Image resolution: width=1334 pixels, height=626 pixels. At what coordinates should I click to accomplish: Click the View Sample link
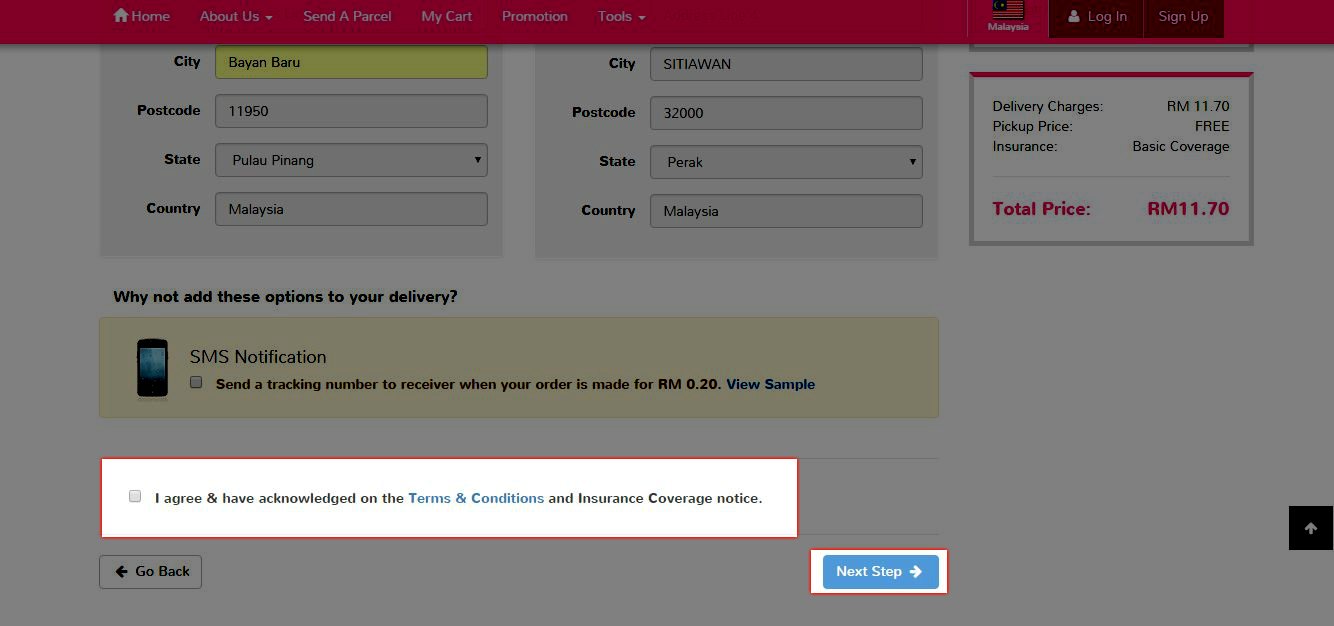pyautogui.click(x=770, y=384)
